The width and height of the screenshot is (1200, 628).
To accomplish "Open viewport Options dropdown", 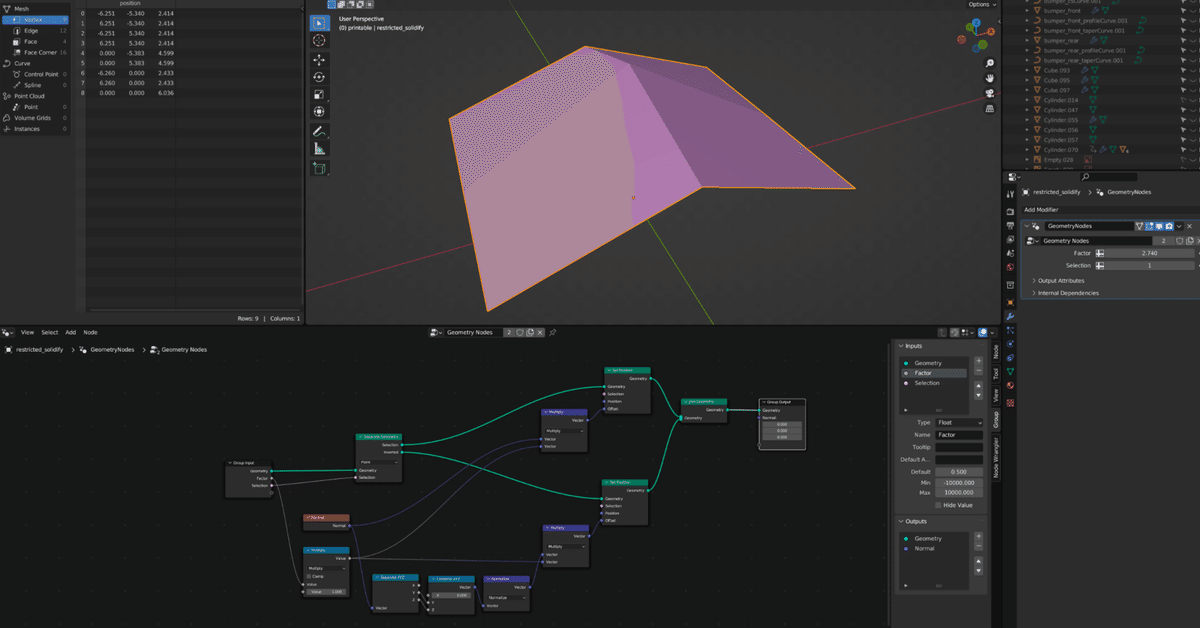I will pyautogui.click(x=982, y=4).
